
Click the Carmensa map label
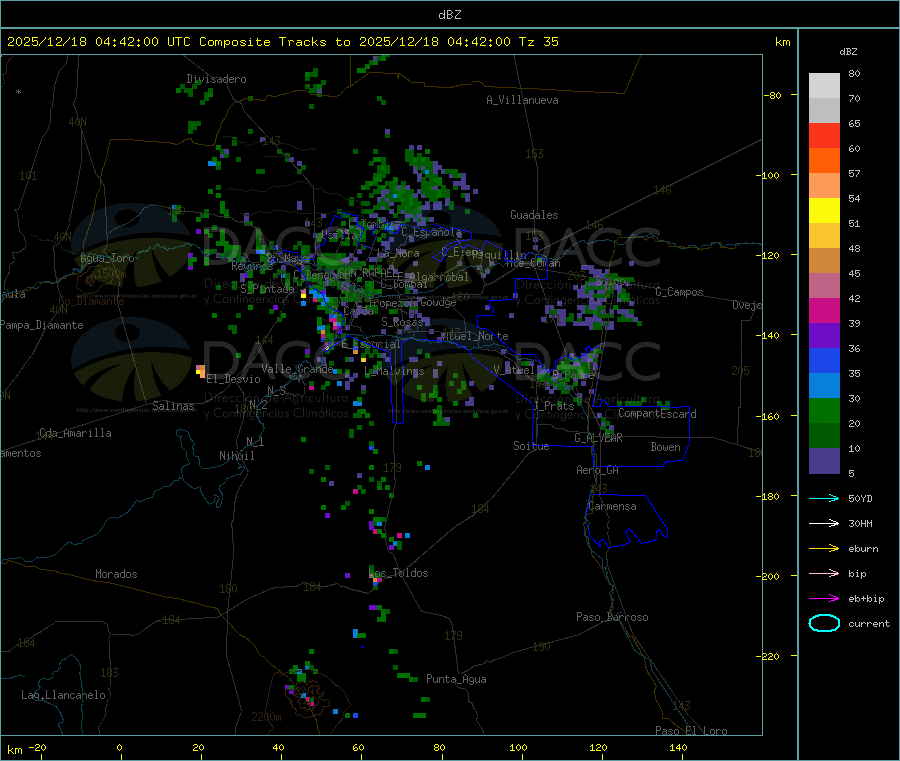pyautogui.click(x=612, y=506)
